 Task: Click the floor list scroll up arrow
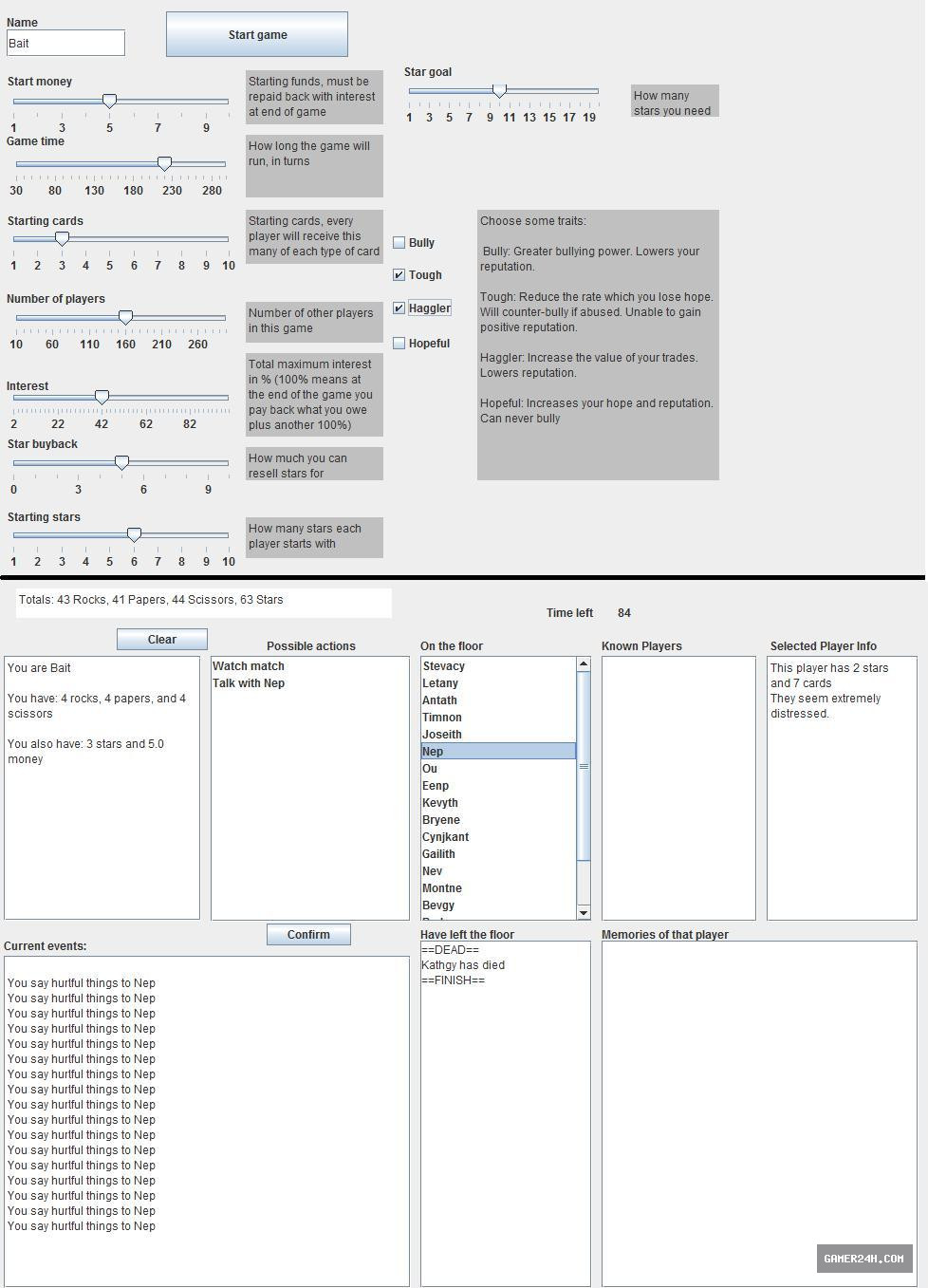584,664
